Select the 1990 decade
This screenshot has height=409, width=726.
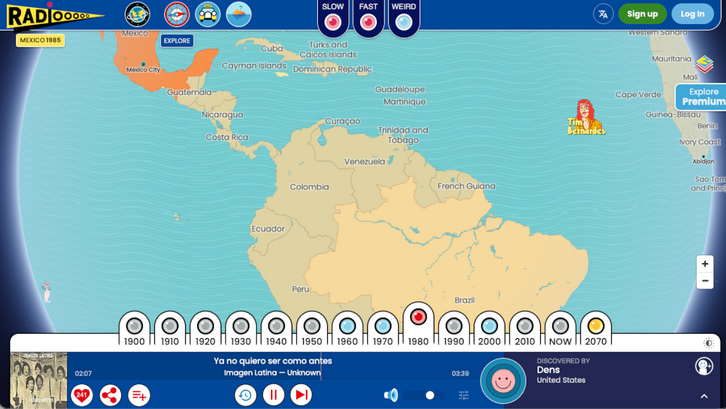tap(454, 329)
